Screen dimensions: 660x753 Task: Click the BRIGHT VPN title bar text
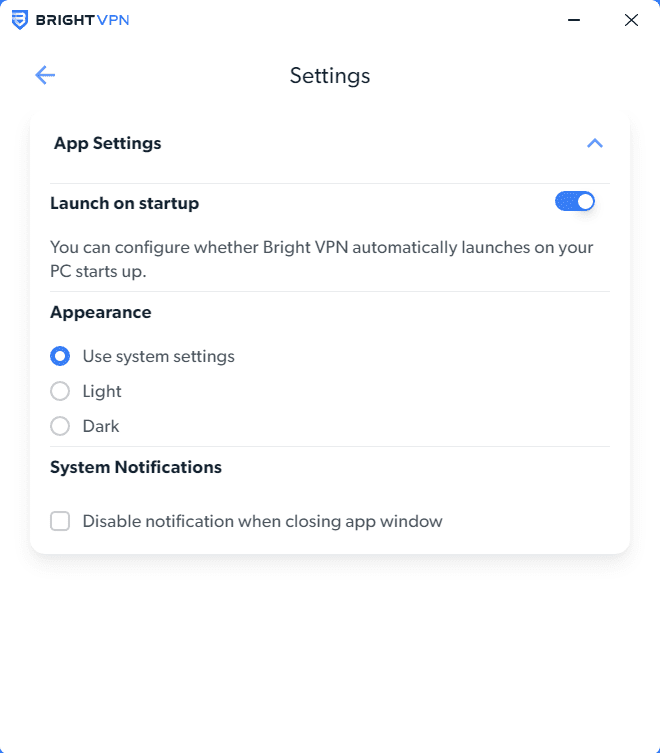(82, 20)
